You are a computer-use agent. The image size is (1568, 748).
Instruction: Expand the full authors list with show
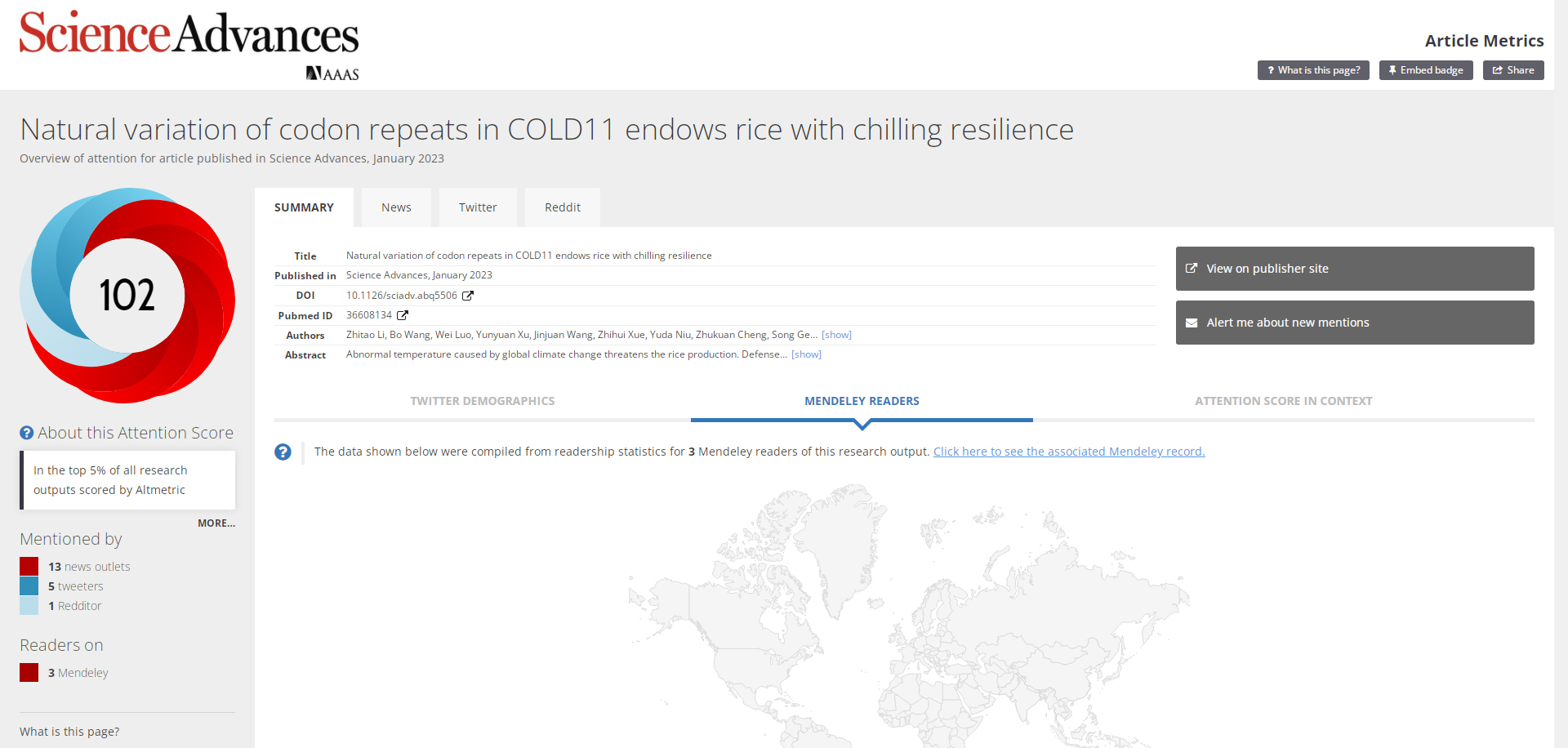coord(836,335)
